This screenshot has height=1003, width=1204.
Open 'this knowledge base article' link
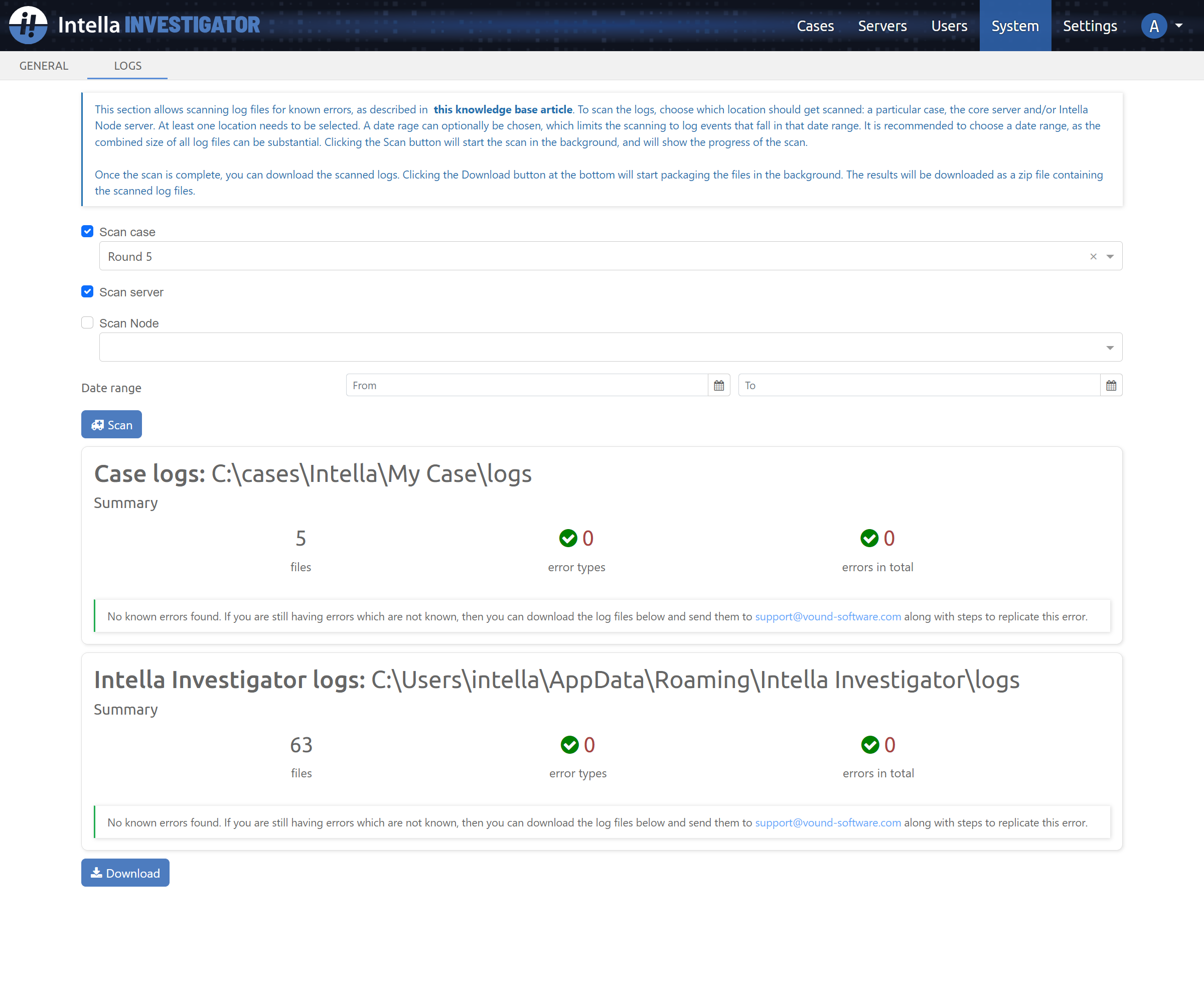click(x=503, y=109)
